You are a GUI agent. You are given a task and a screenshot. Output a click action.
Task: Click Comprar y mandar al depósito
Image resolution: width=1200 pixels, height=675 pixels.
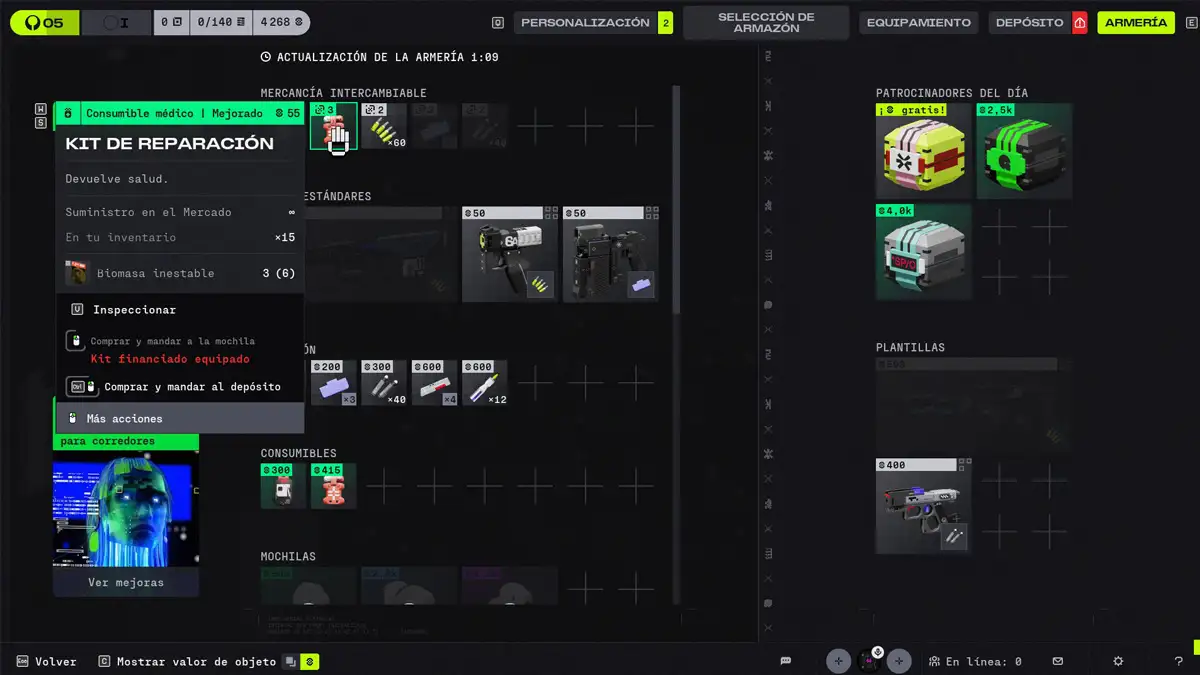coord(192,387)
